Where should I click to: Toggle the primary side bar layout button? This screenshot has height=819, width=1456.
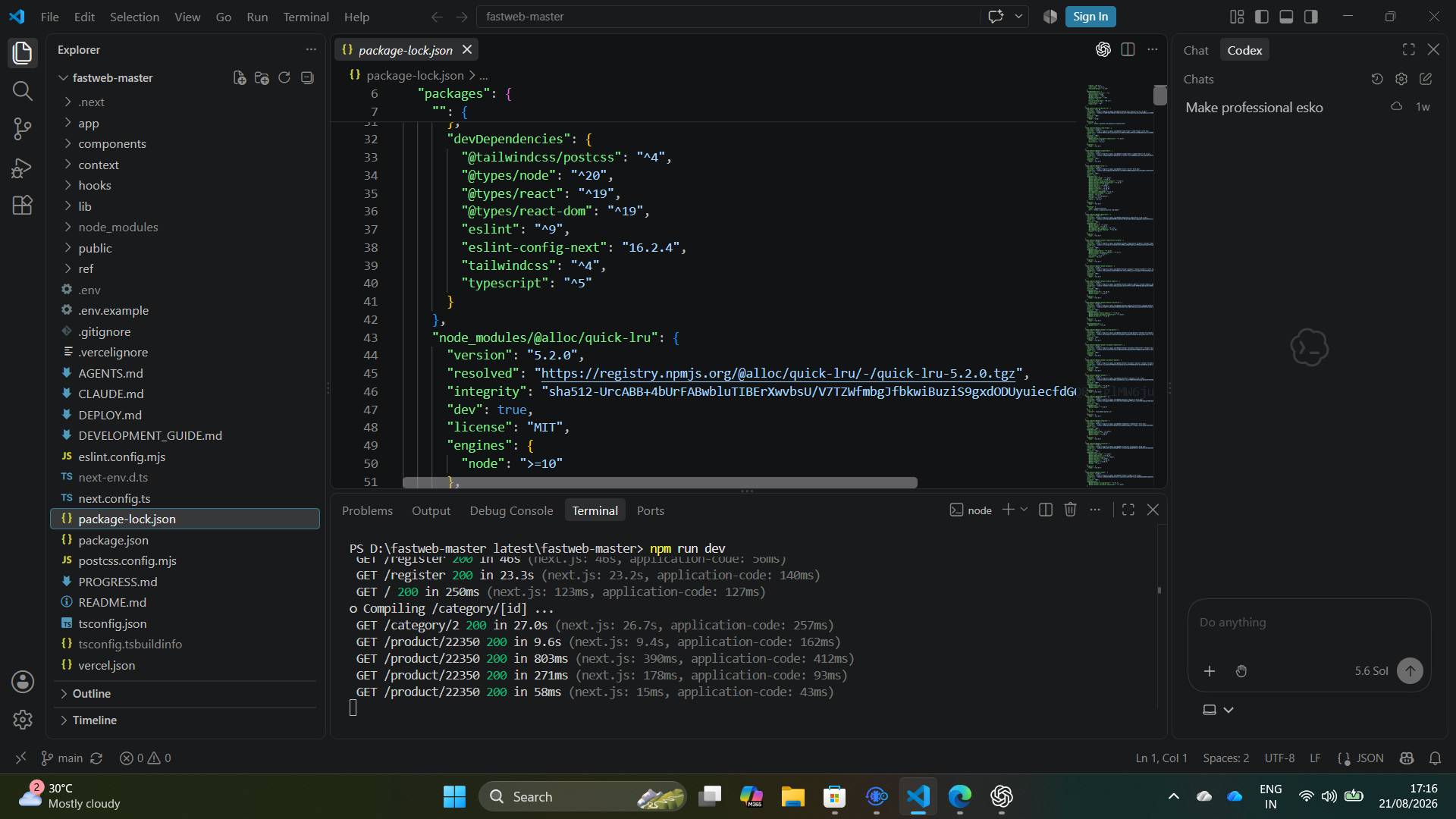point(1262,17)
